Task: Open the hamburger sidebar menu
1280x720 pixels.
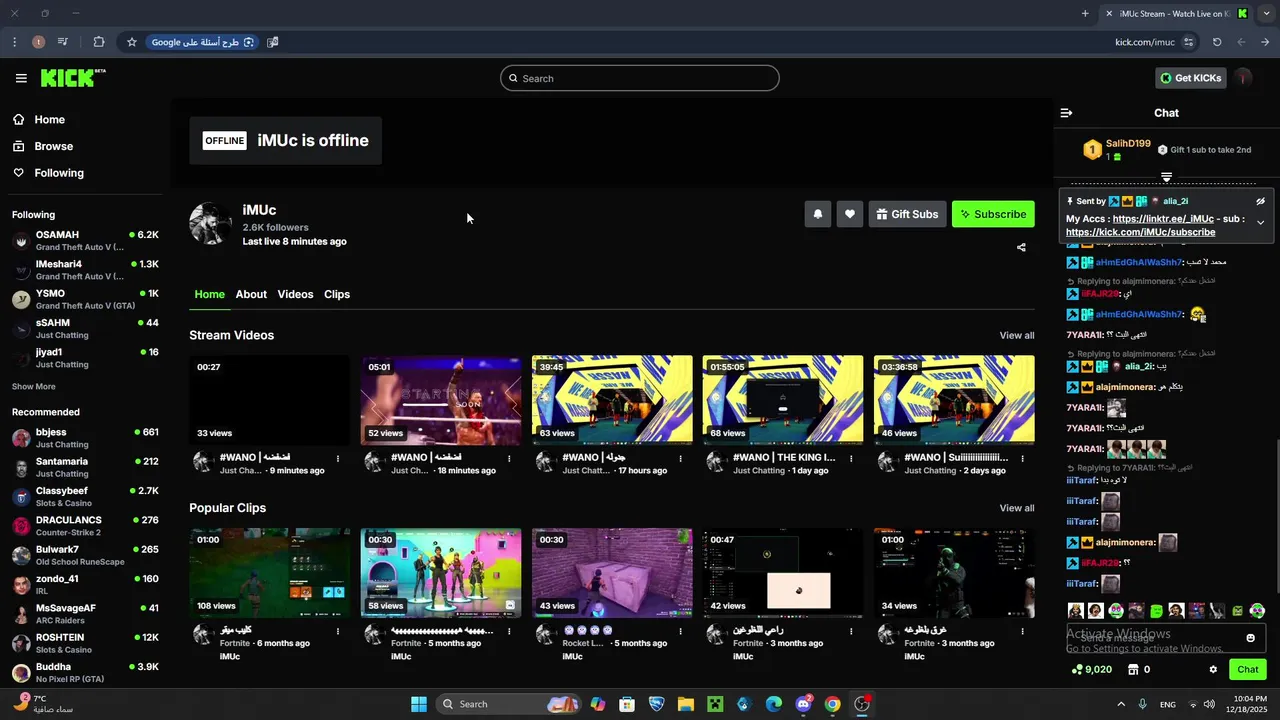Action: pyautogui.click(x=21, y=78)
